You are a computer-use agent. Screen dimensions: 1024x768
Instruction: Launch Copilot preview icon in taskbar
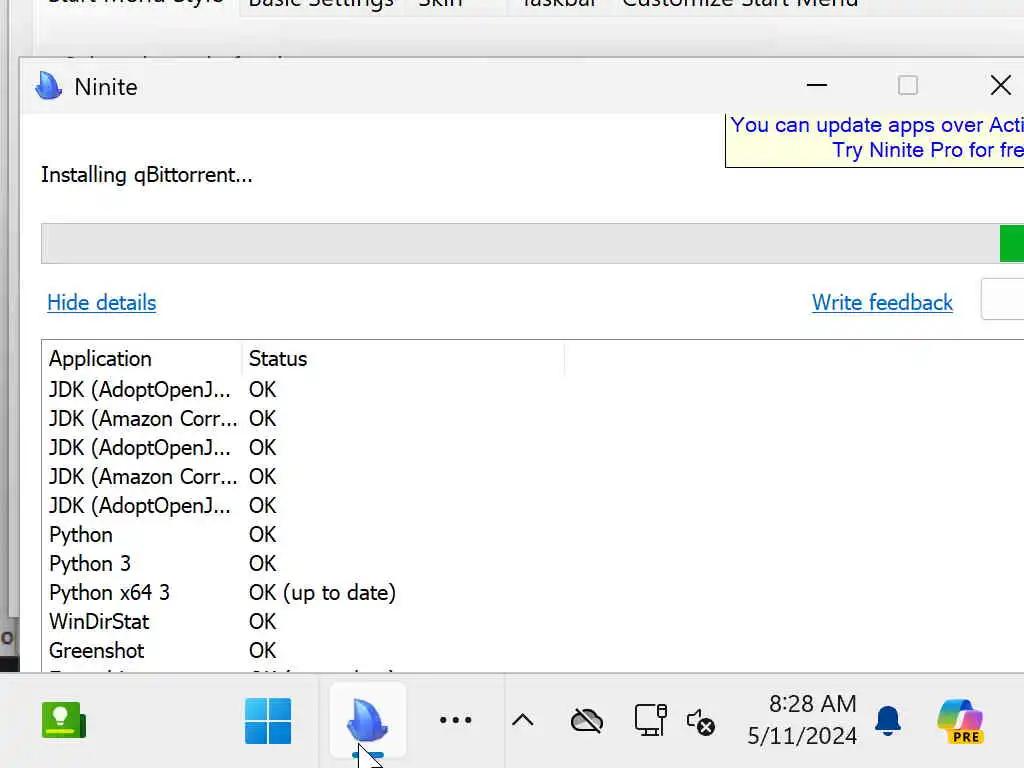(x=960, y=721)
